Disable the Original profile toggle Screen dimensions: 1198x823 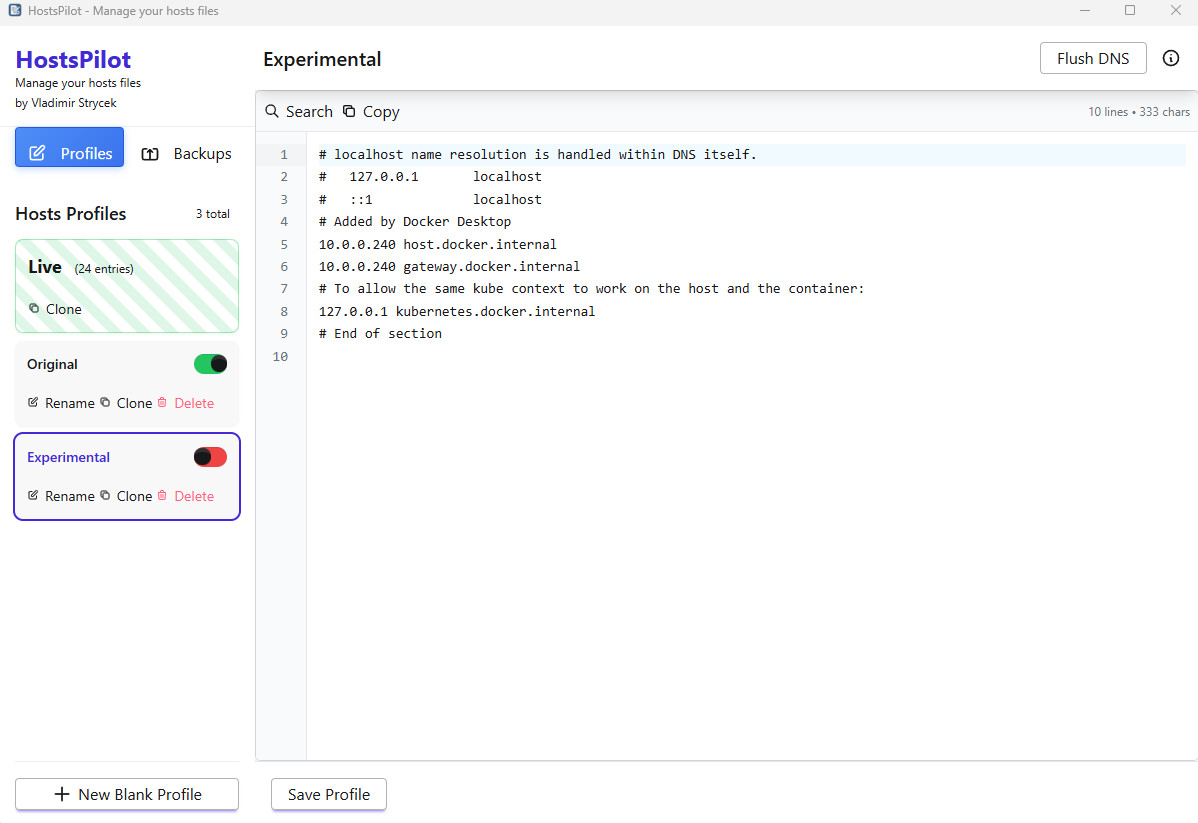210,364
